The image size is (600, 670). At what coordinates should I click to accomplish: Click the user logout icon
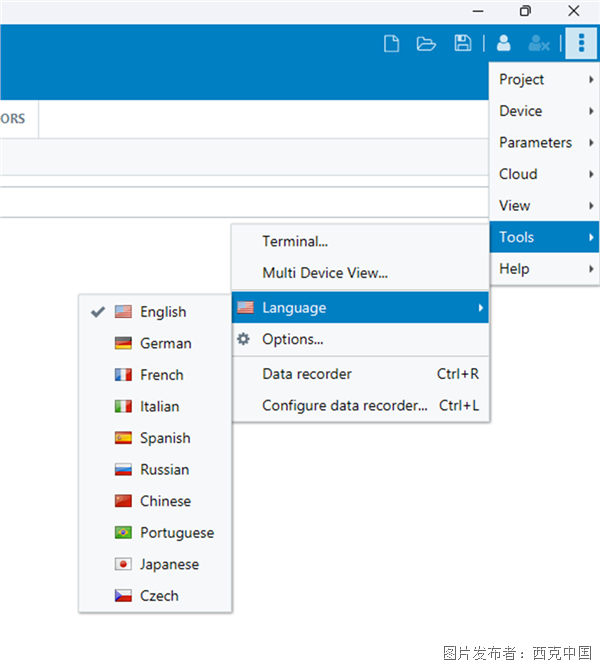coord(539,43)
